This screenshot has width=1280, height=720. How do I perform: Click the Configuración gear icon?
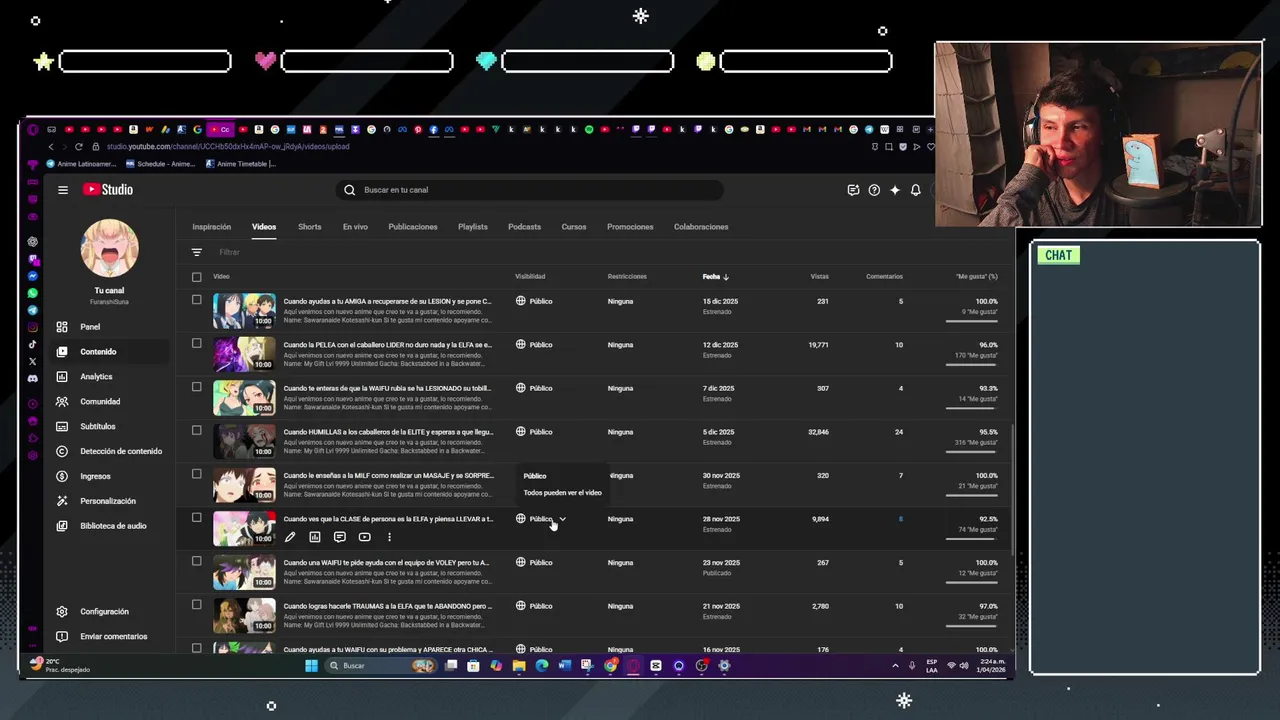[x=62, y=612]
